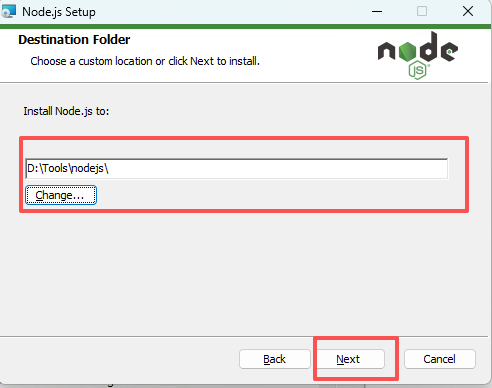Viewport: 492px width, 388px height.
Task: Click the Node.js logo in header
Action: (x=417, y=55)
